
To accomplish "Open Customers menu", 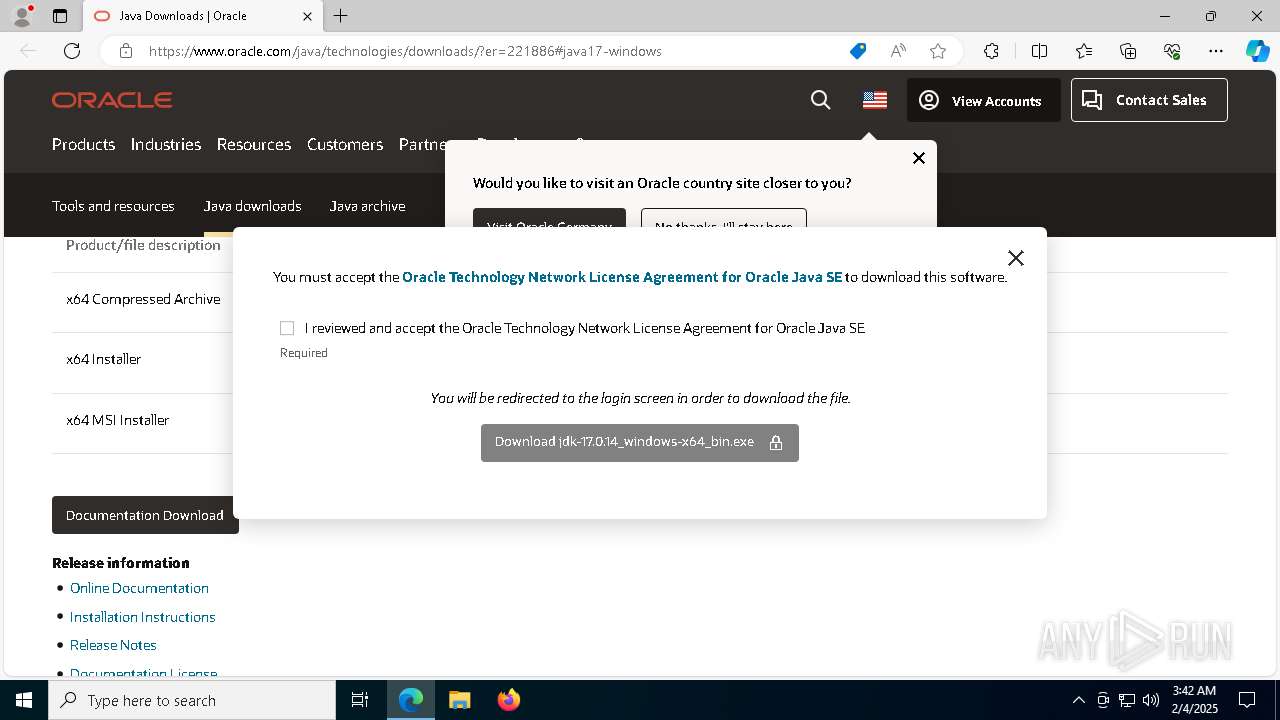I will coord(345,144).
